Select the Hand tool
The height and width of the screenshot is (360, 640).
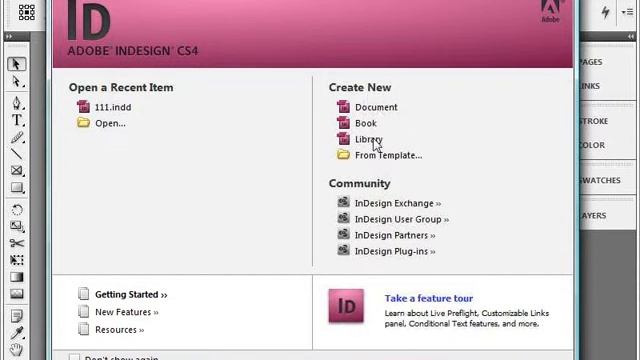[x=16, y=350]
